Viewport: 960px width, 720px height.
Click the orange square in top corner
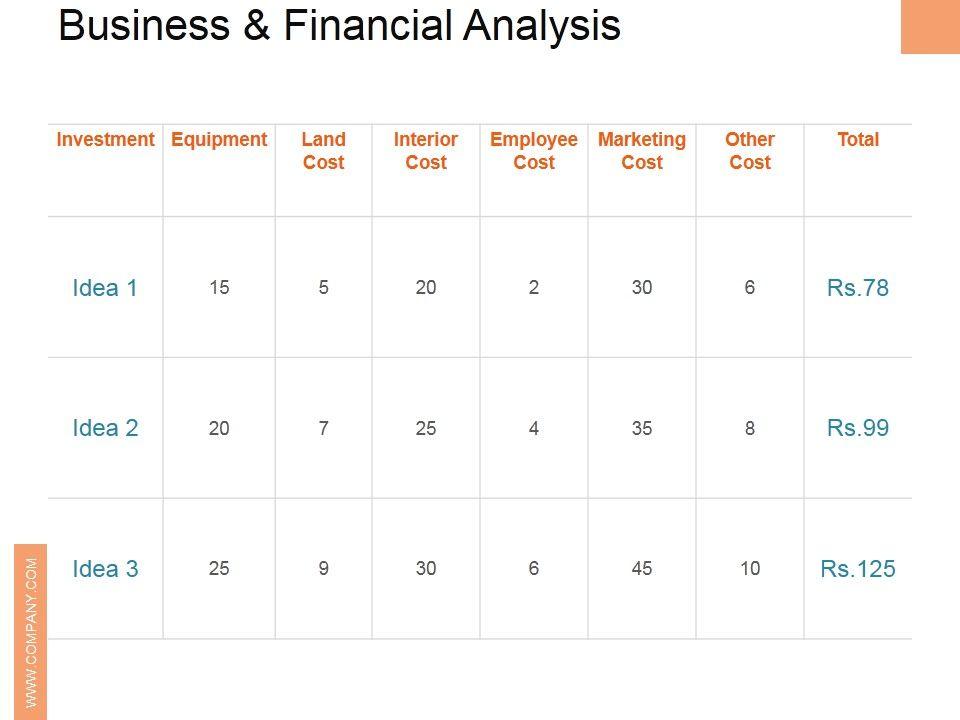coord(930,27)
